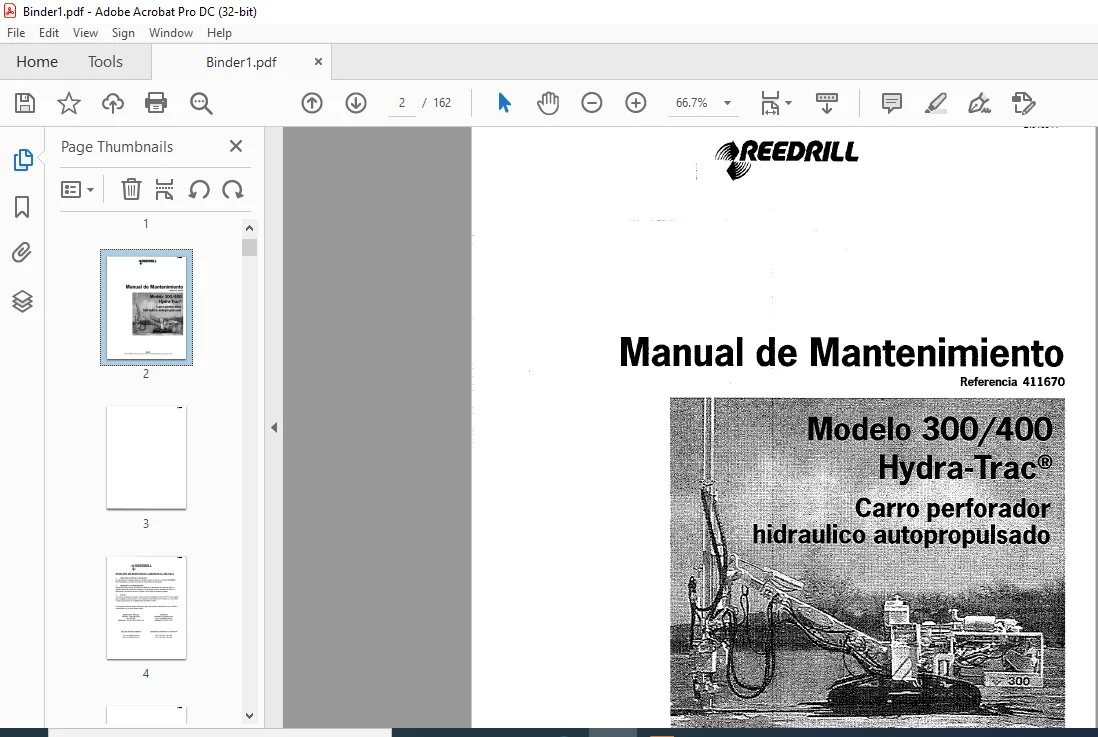Screen dimensions: 1098x737
Task: Open the File menu
Action: [16, 33]
